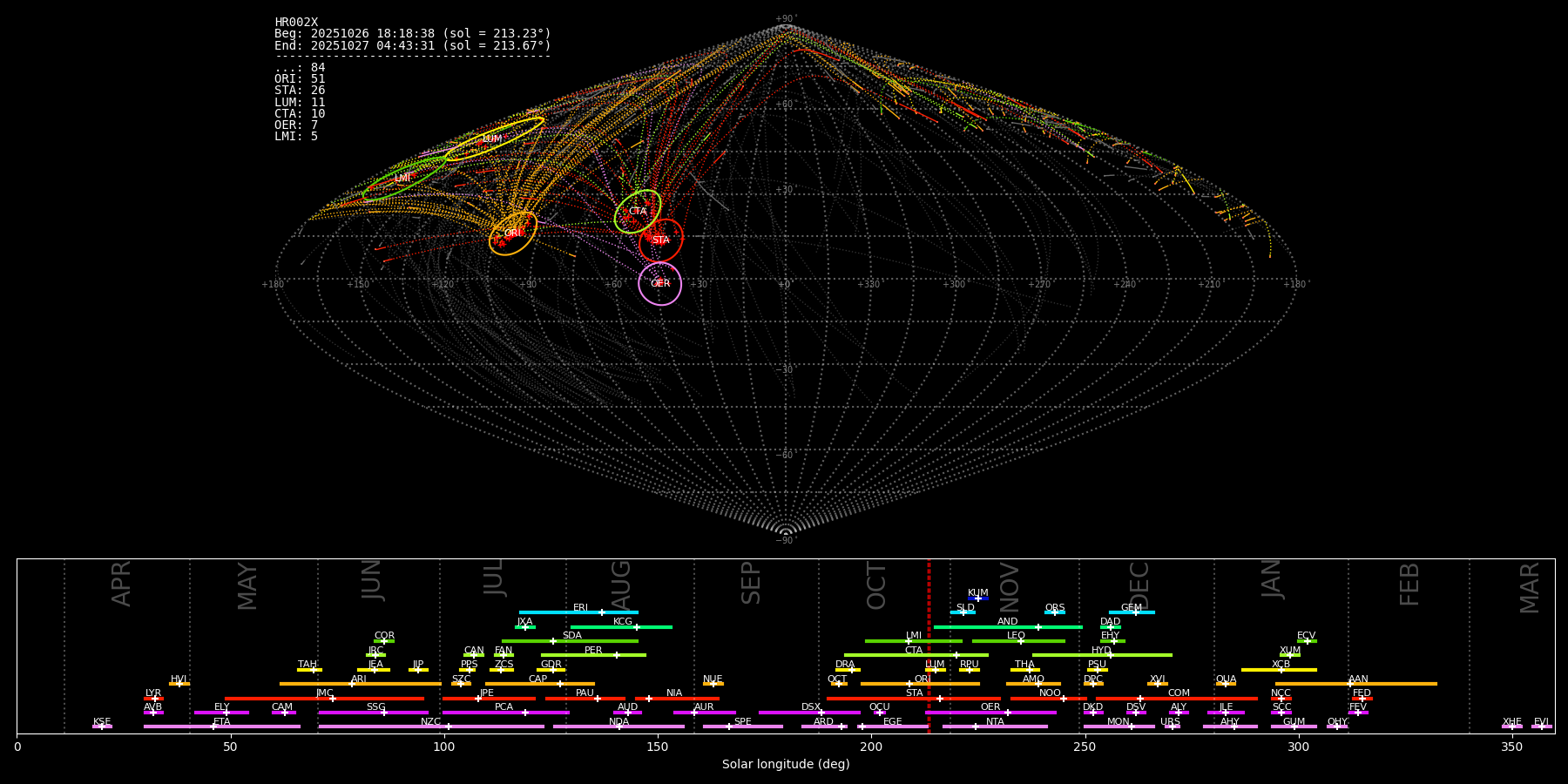Screen dimensions: 1568x784
Task: Click the "Solar longitude (deg)" axis label
Action: pos(785,765)
